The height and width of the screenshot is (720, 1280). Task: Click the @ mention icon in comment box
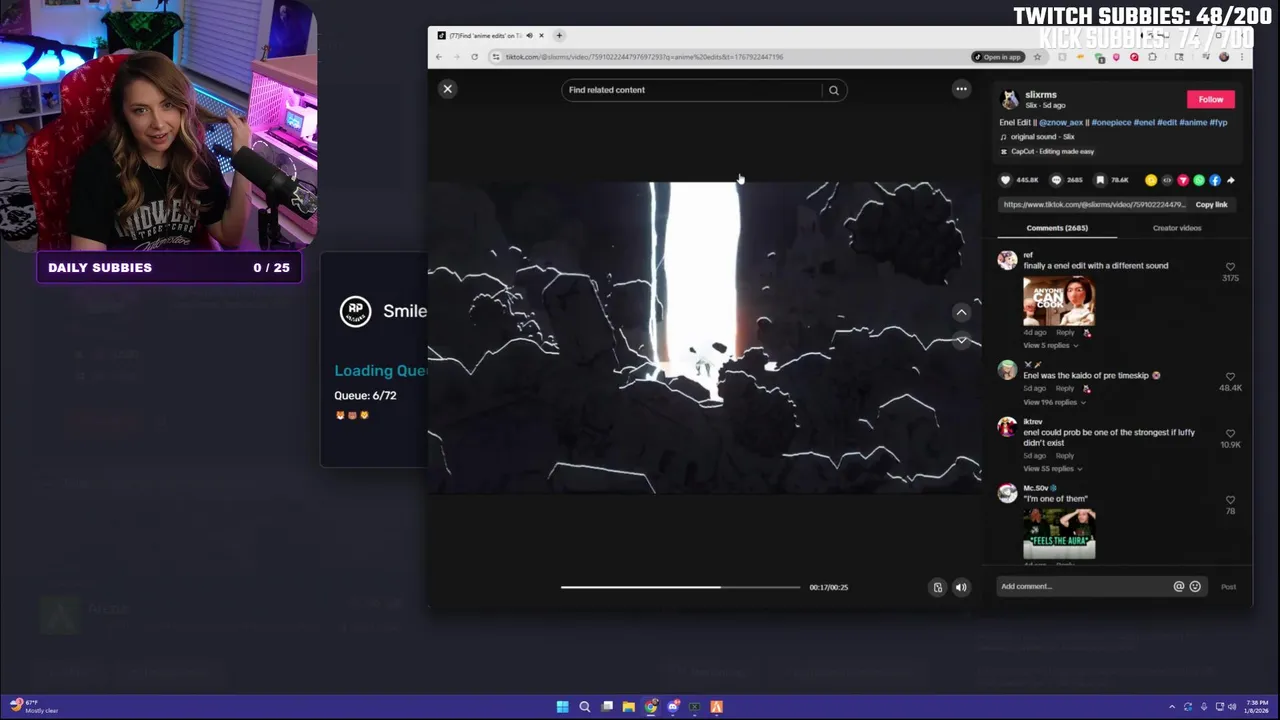pyautogui.click(x=1178, y=586)
